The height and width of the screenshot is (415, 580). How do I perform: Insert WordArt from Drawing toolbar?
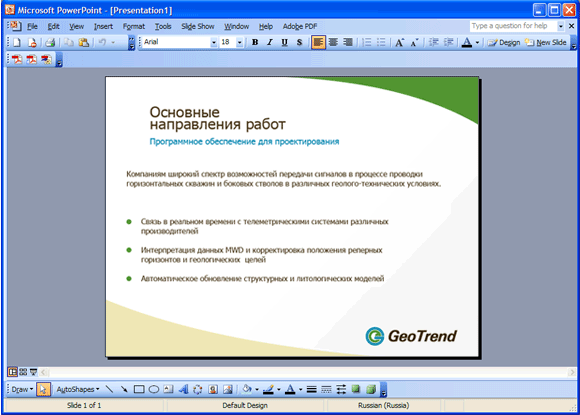[183, 389]
